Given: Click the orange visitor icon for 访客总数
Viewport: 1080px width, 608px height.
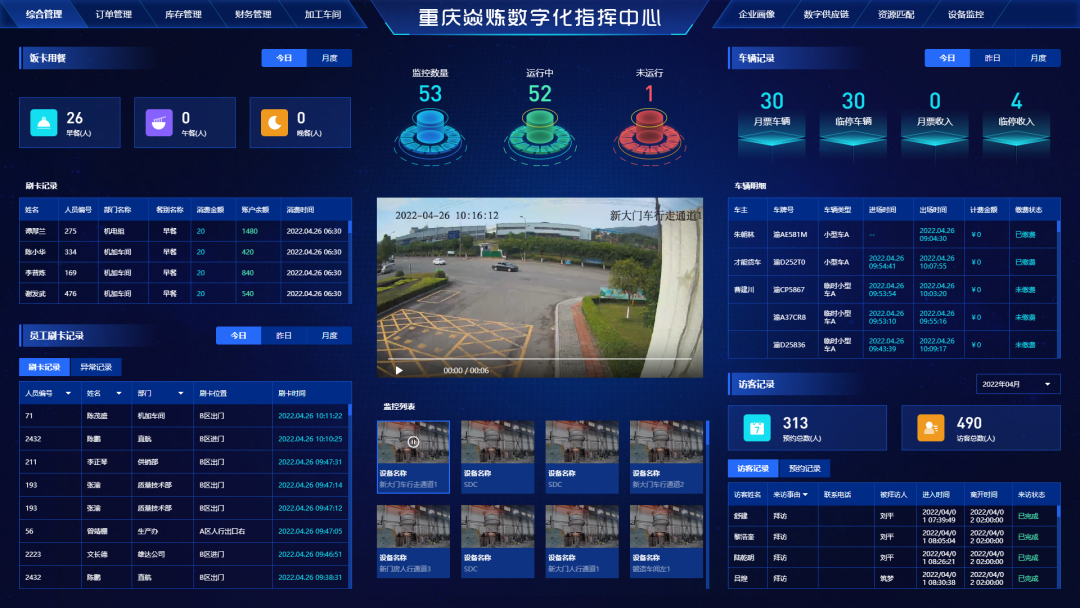Looking at the screenshot, I should coord(931,428).
